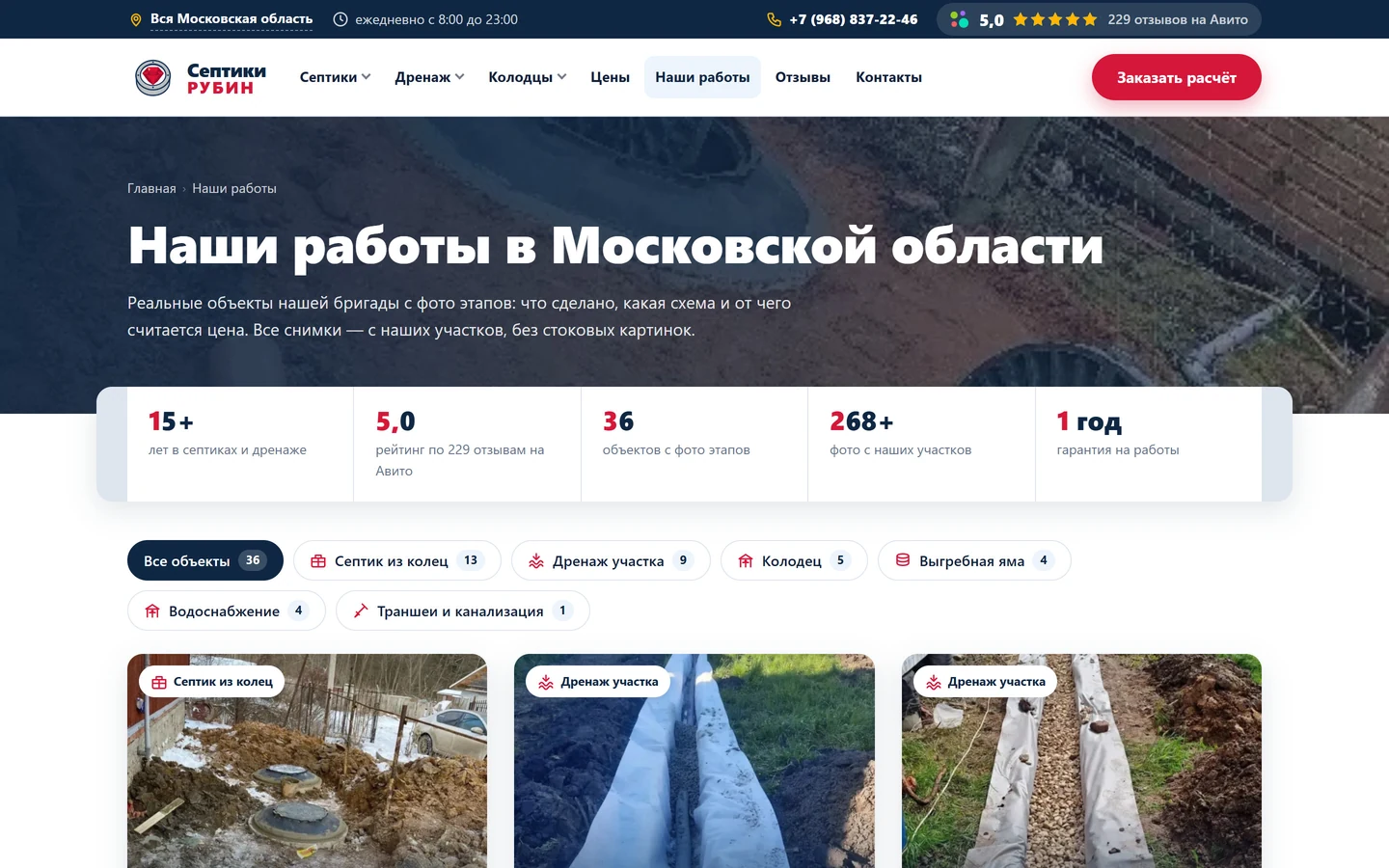
Task: Click the ежедневно с 8:00 до 23:00 text
Action: click(436, 19)
